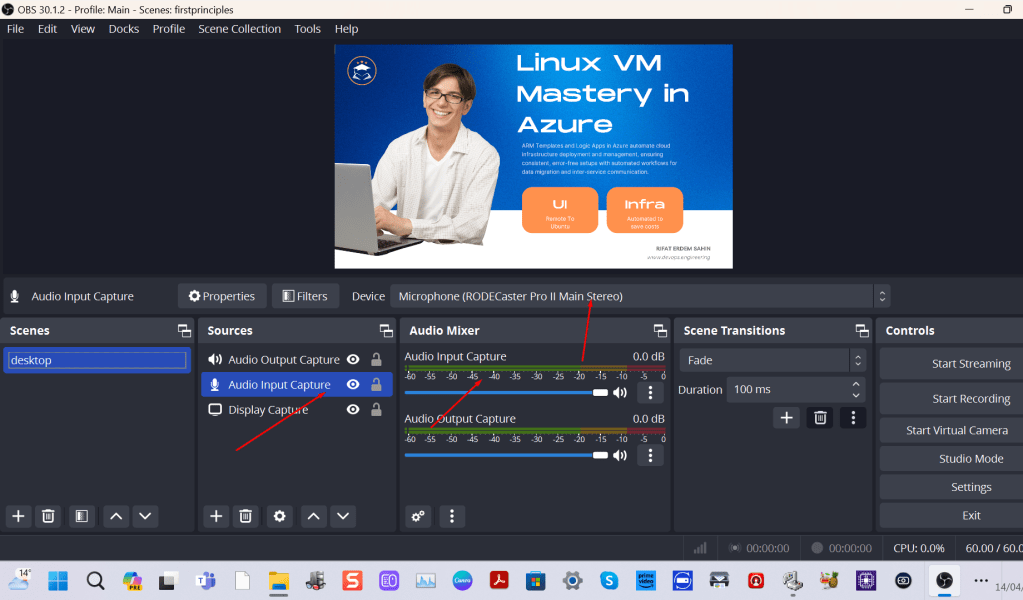The width and height of the screenshot is (1023, 600).
Task: Move source down arrow in Sources dock
Action: 343,516
